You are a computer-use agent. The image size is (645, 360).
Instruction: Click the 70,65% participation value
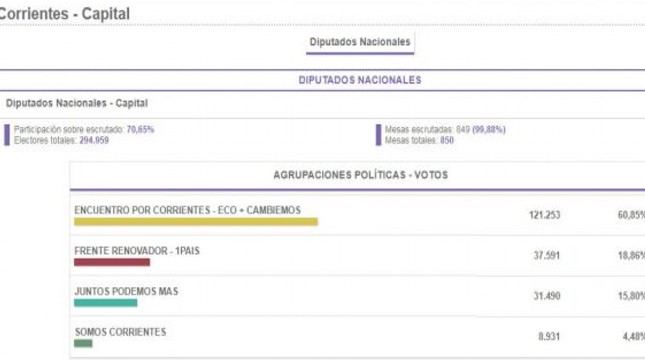pyautogui.click(x=140, y=130)
